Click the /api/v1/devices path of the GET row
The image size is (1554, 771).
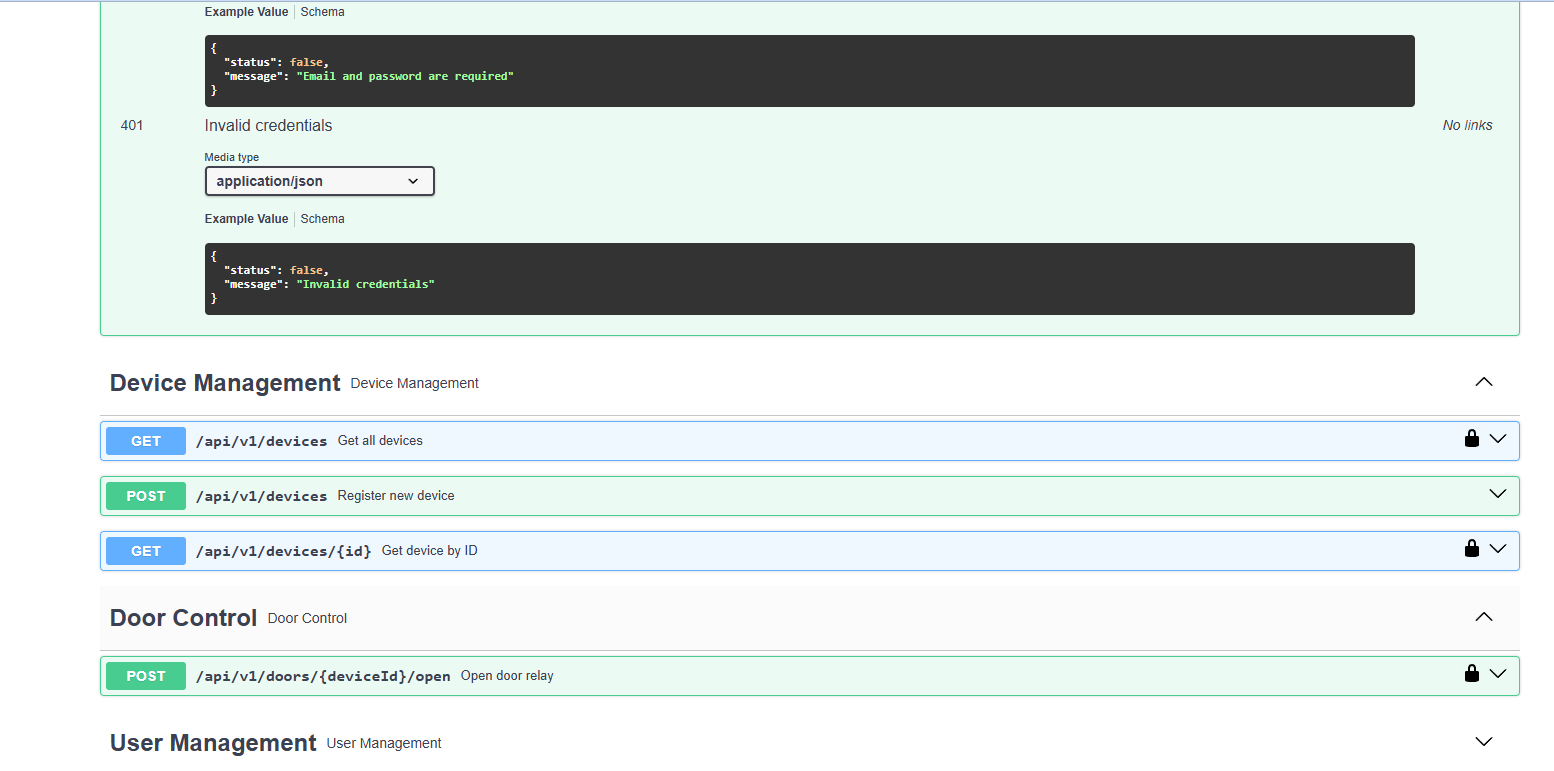pos(262,441)
